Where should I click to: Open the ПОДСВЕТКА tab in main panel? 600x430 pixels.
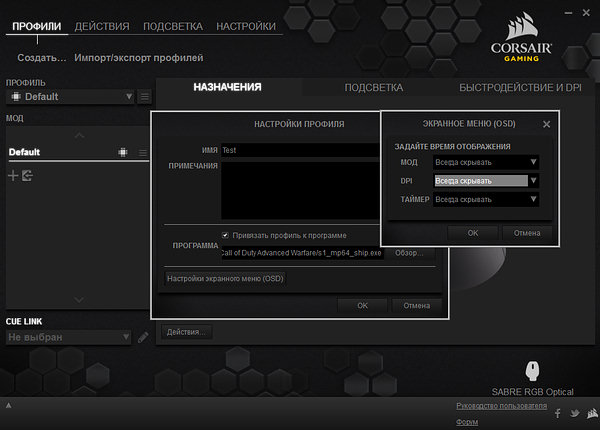coord(373,88)
